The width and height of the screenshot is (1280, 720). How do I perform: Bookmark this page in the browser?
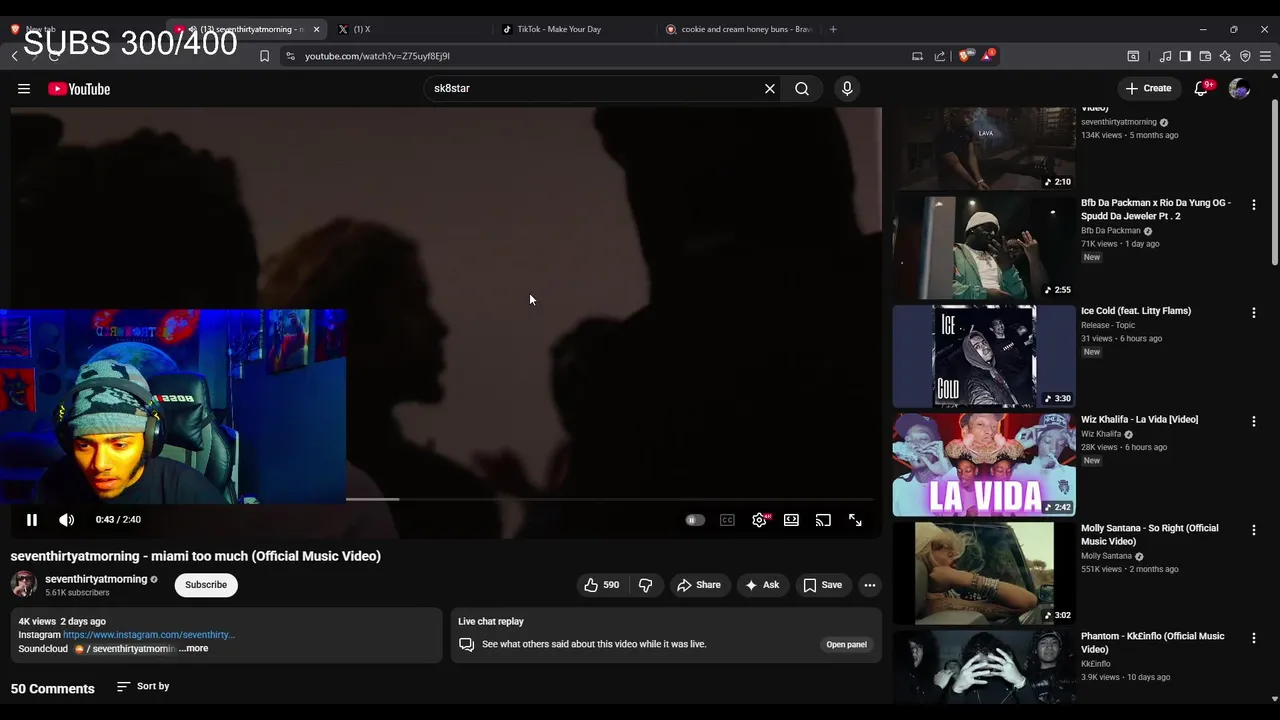point(264,57)
